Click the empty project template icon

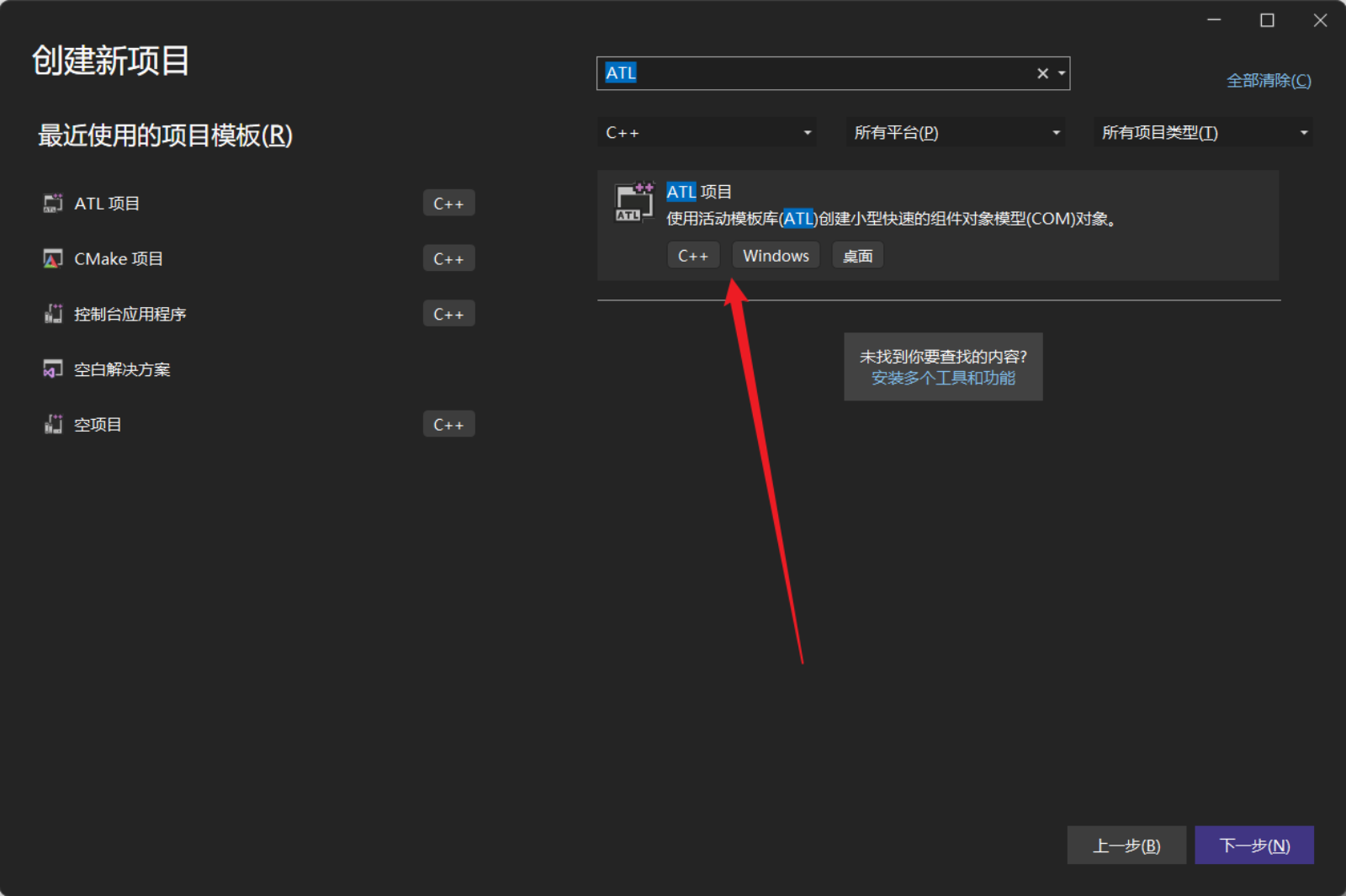[53, 424]
